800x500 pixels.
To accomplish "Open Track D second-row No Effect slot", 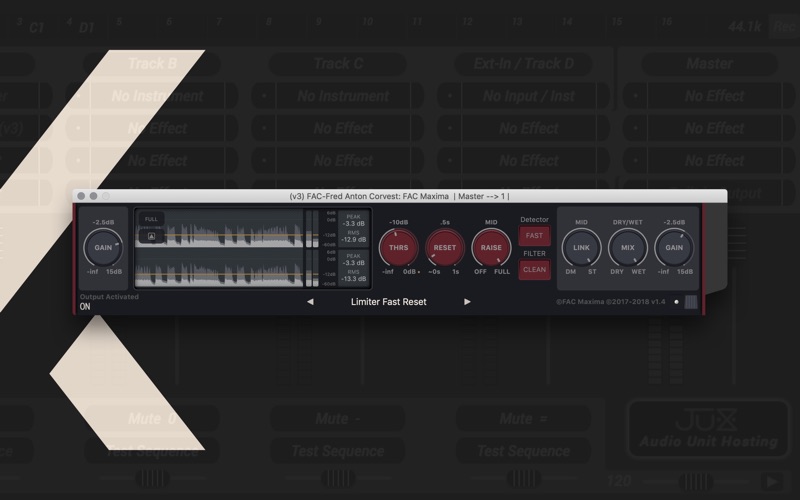I will (529, 129).
